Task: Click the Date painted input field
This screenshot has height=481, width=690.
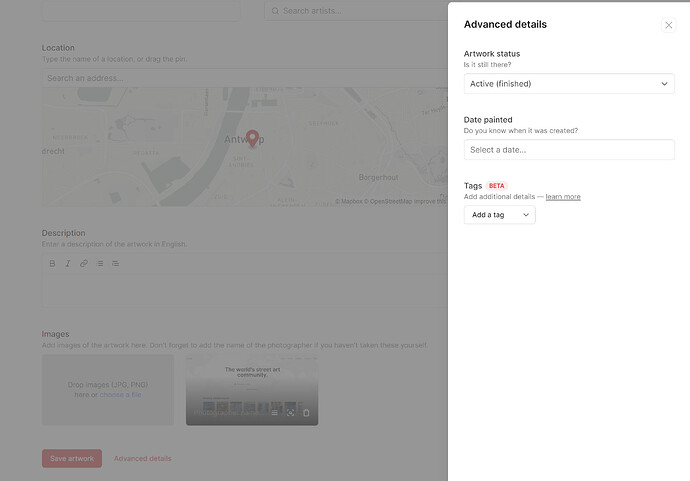Action: 569,150
